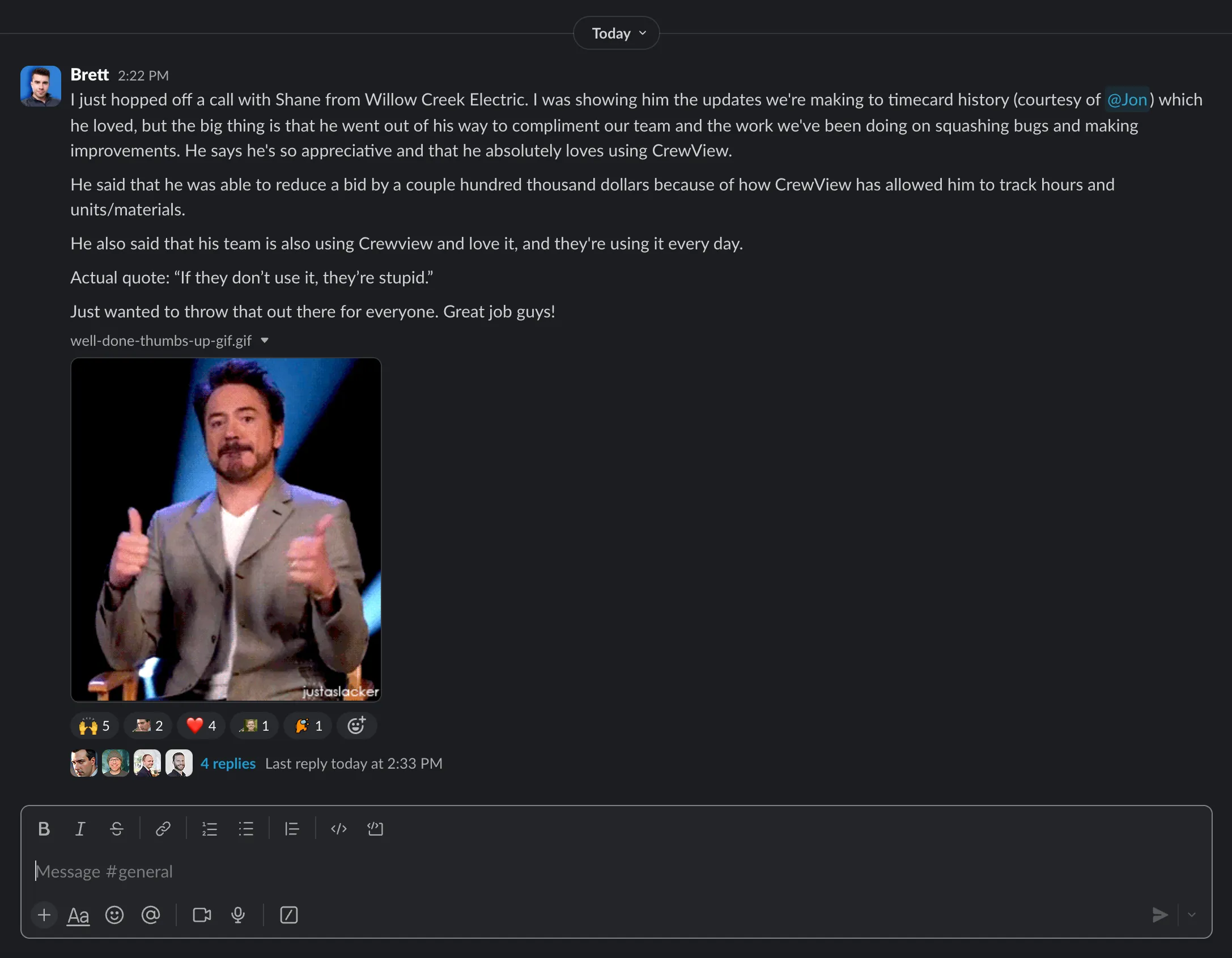Open the Today date dropdown
Image resolution: width=1232 pixels, height=958 pixels.
(617, 33)
